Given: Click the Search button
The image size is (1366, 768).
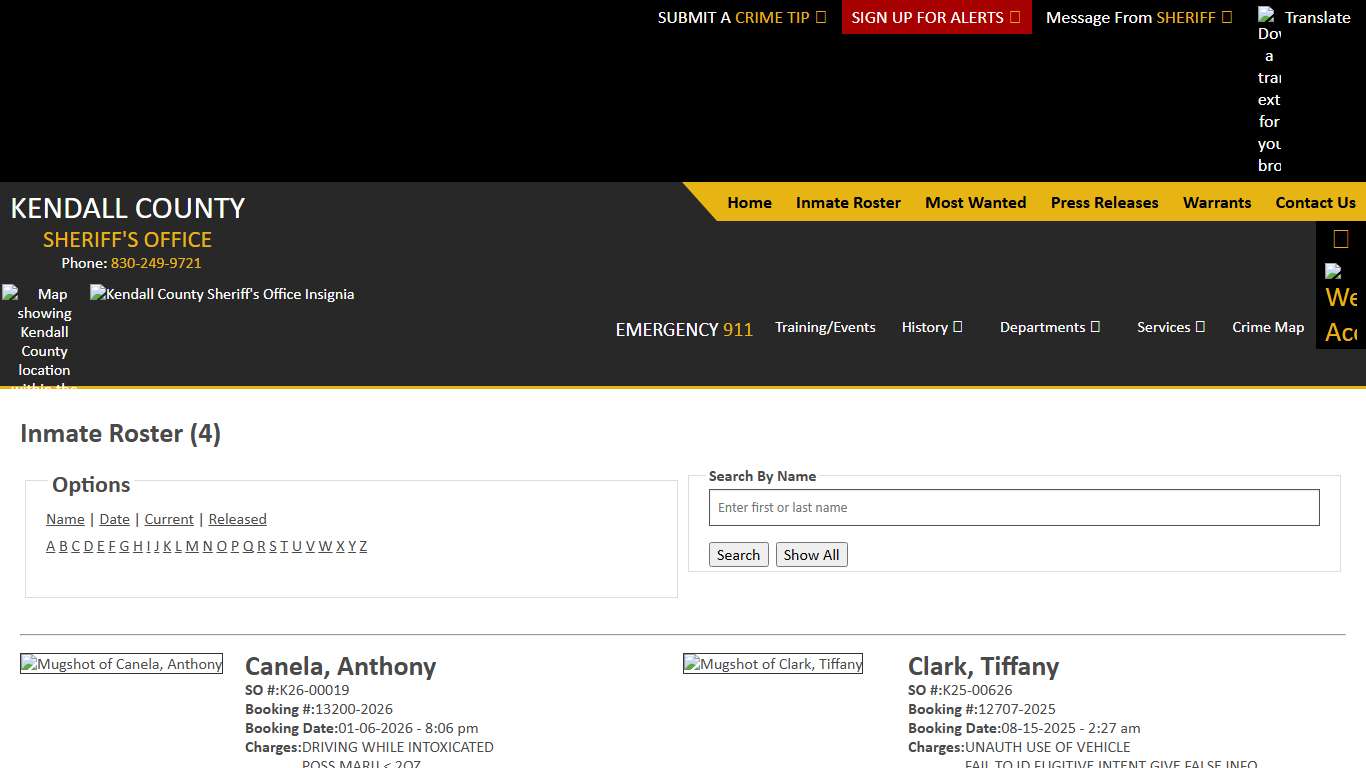Looking at the screenshot, I should [x=738, y=554].
